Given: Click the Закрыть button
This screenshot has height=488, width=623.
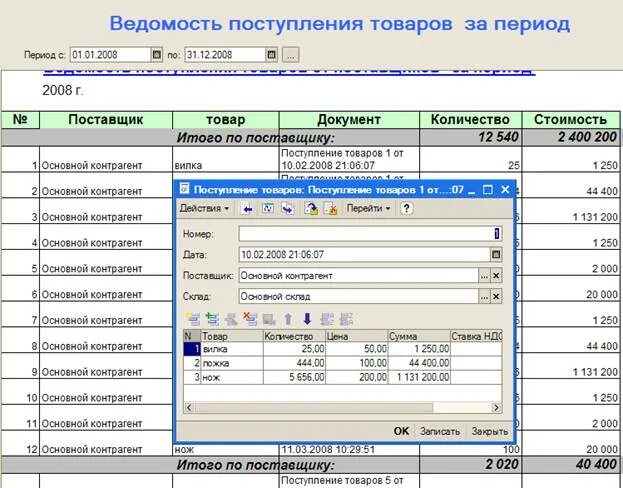Looking at the screenshot, I should pyautogui.click(x=490, y=431).
